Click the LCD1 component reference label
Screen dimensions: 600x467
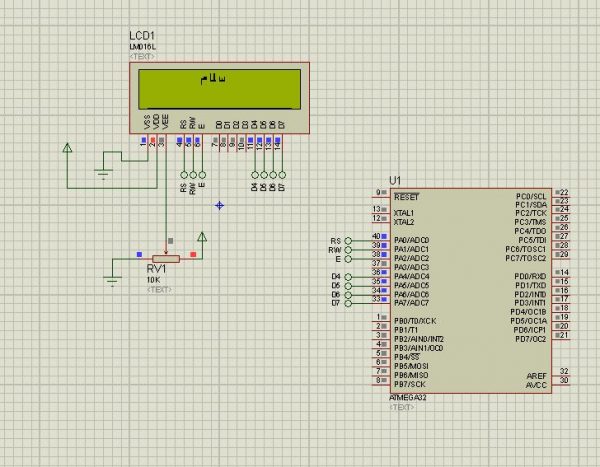[x=142, y=36]
